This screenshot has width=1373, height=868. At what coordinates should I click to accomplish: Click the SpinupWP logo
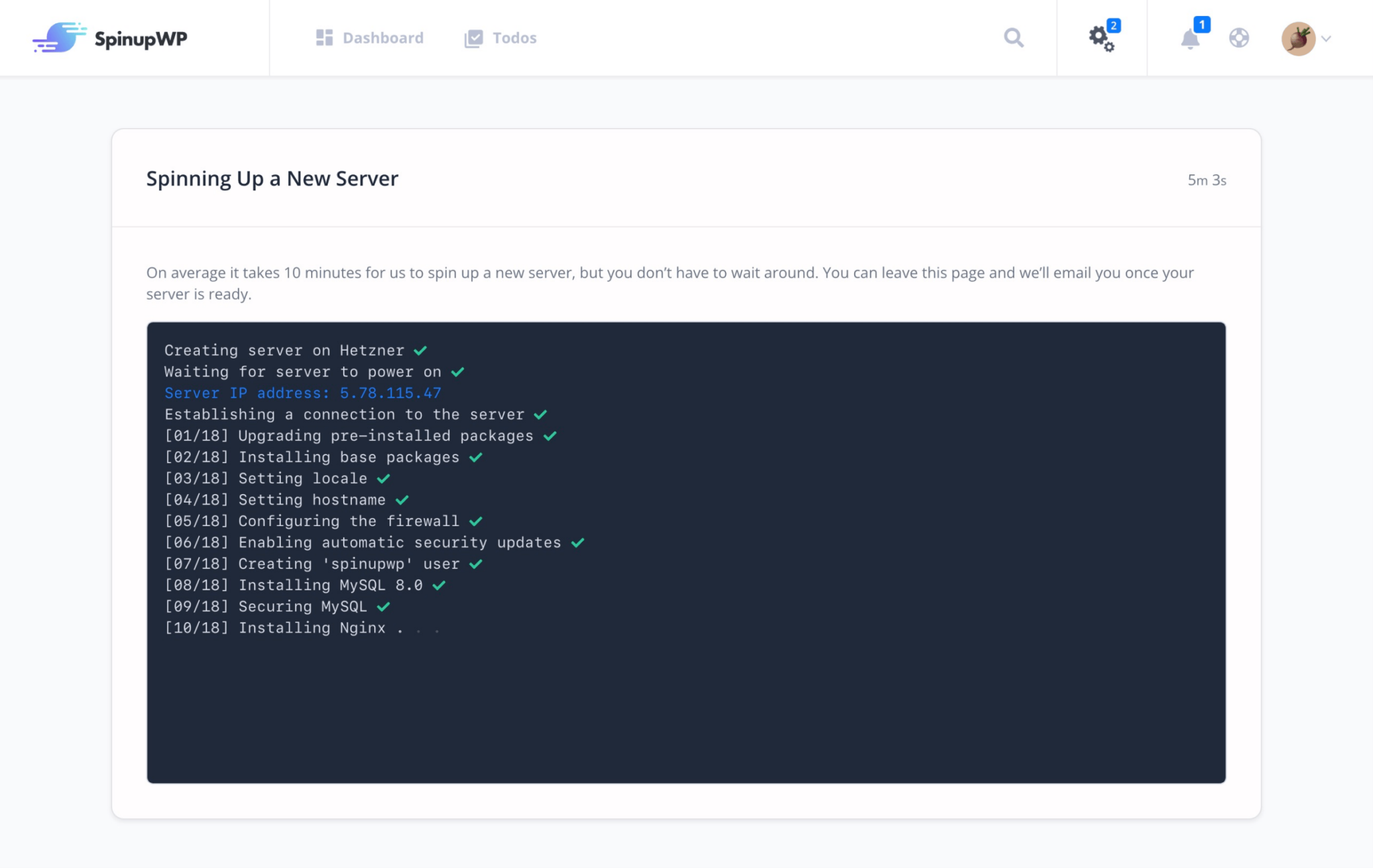[x=109, y=38]
